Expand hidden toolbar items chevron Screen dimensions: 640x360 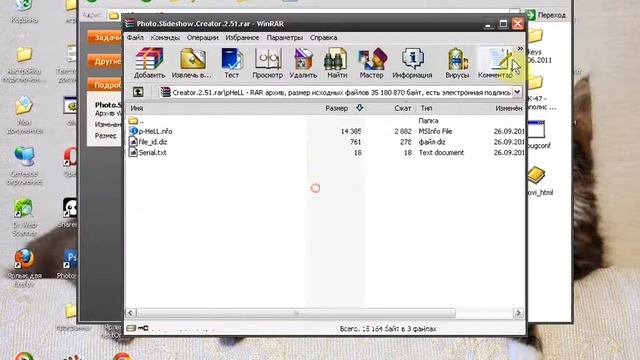[520, 49]
